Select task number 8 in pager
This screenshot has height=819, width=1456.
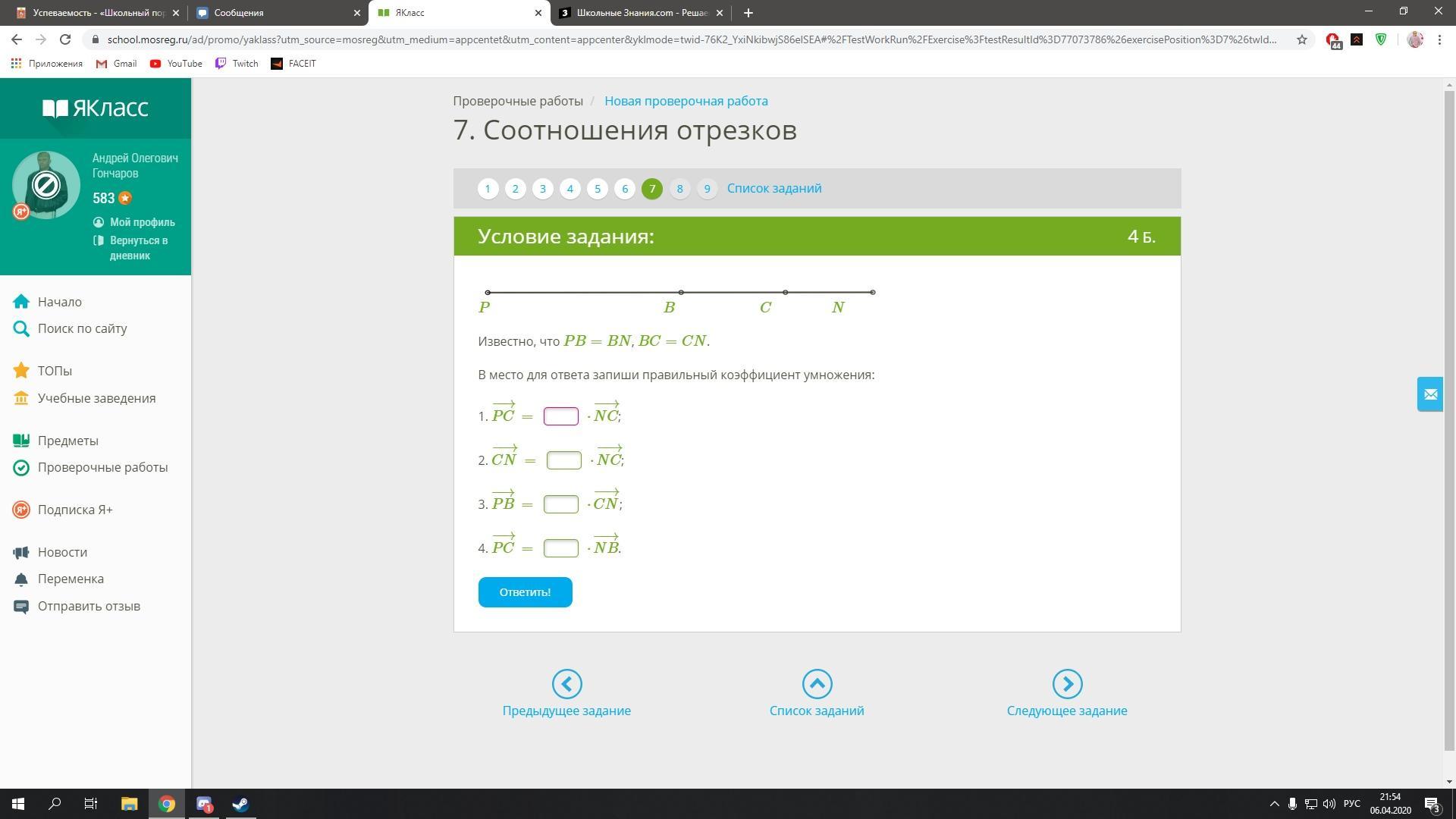(679, 189)
